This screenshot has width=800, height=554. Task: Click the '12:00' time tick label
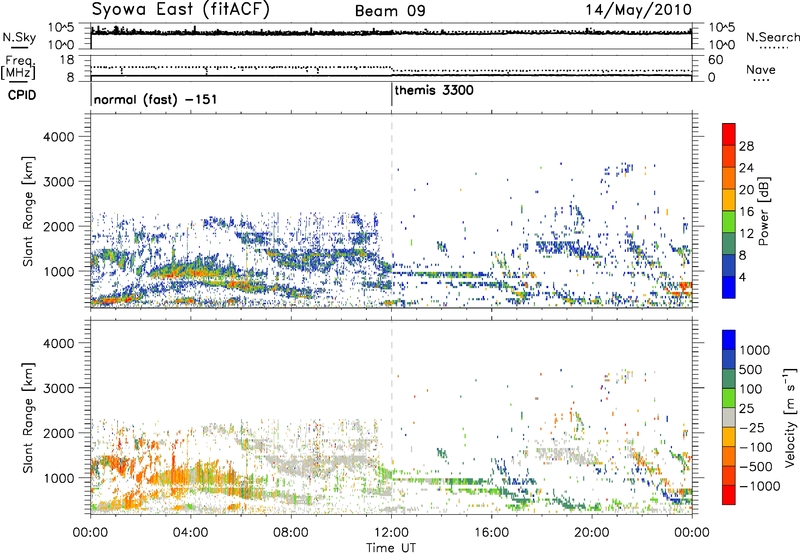tap(391, 533)
